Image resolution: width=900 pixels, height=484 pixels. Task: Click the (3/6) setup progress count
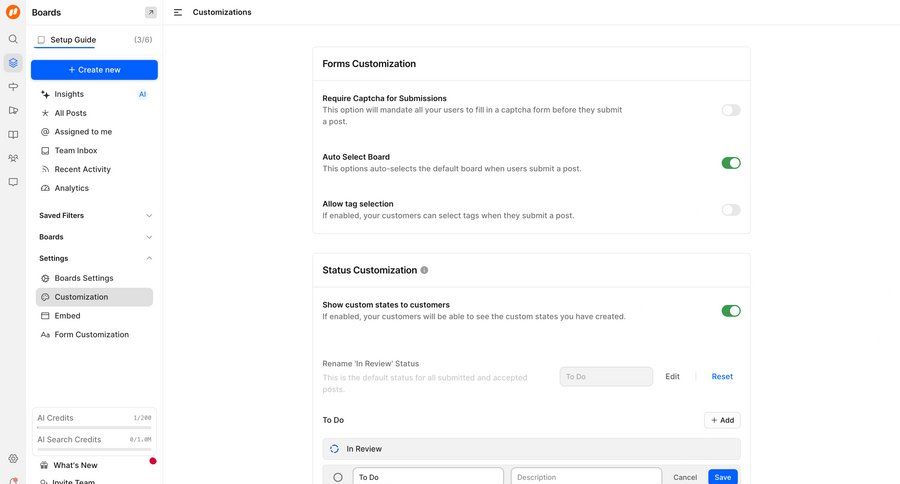(x=143, y=40)
